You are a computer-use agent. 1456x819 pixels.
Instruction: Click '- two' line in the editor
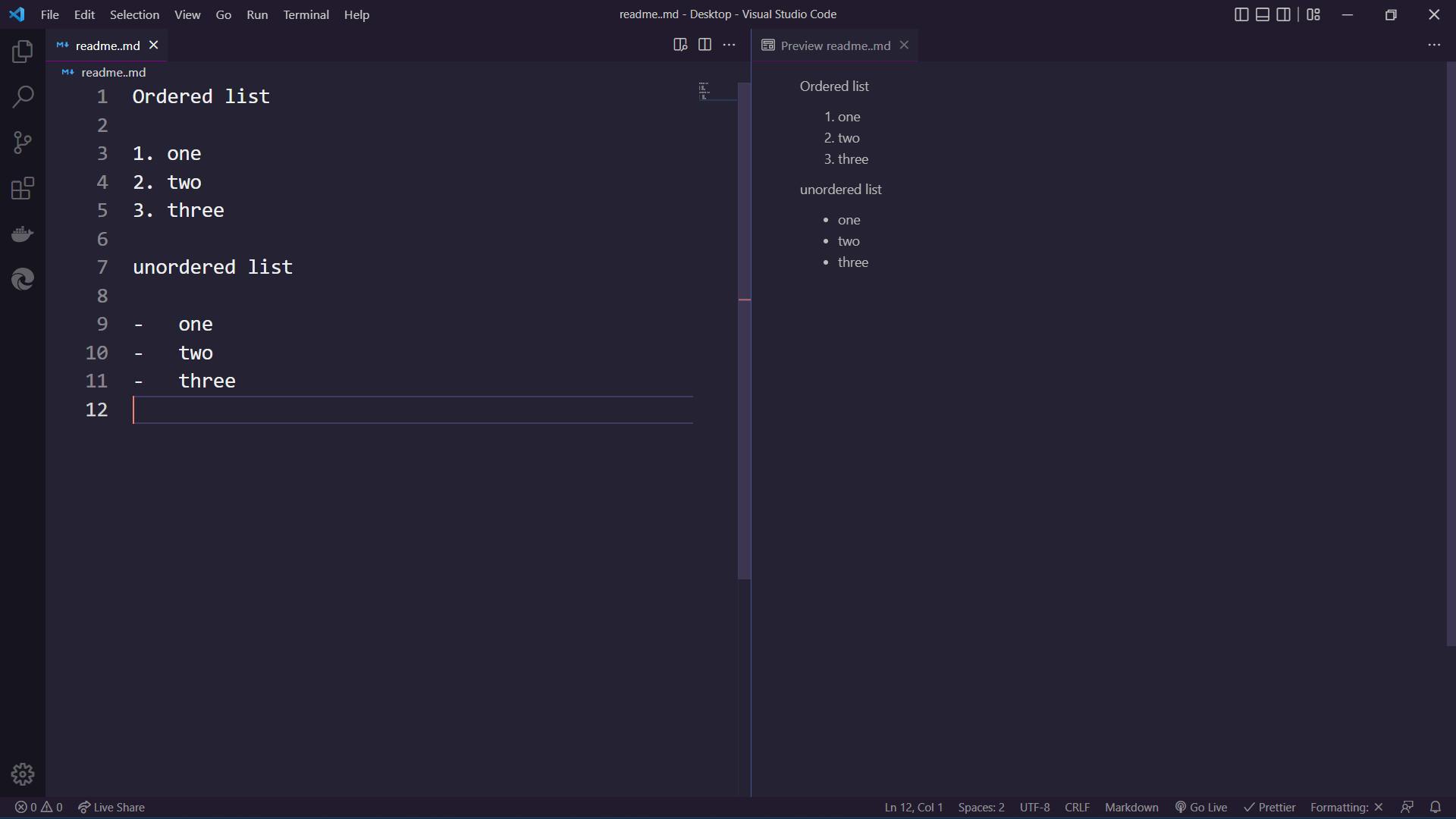click(x=173, y=353)
